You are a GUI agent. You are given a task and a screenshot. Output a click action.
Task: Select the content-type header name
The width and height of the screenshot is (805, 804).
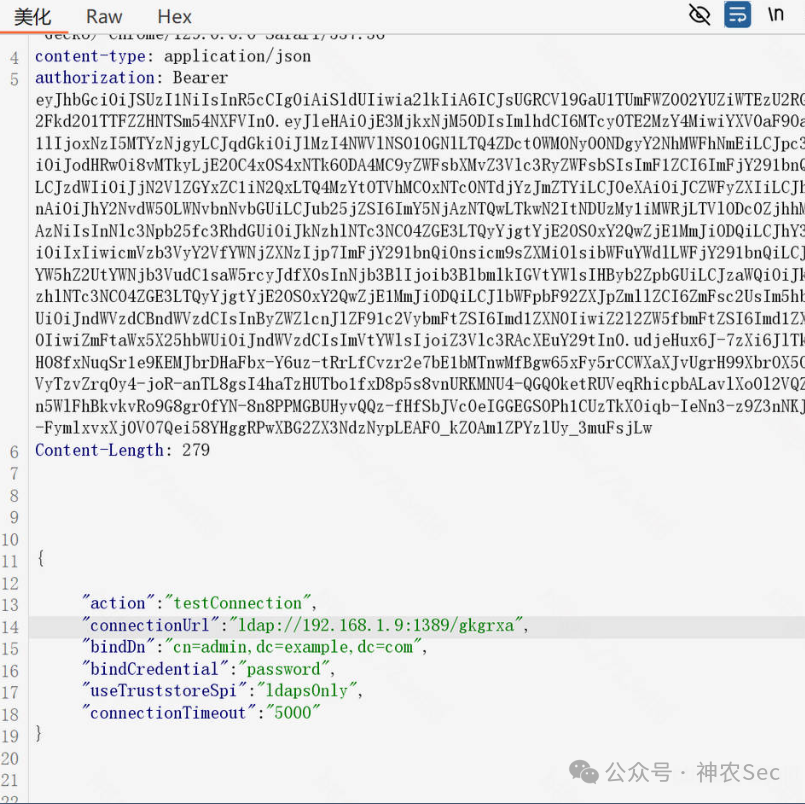pos(90,56)
